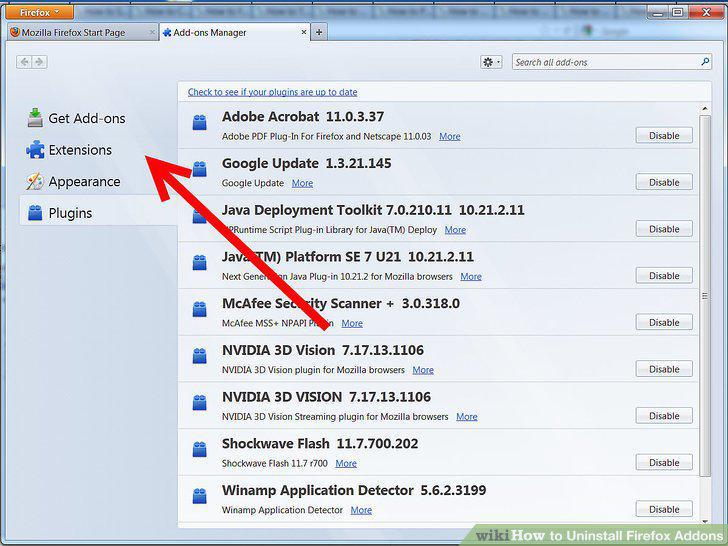Click the McAfee Security Scanner plugin icon
The height and width of the screenshot is (546, 728).
pos(200,309)
